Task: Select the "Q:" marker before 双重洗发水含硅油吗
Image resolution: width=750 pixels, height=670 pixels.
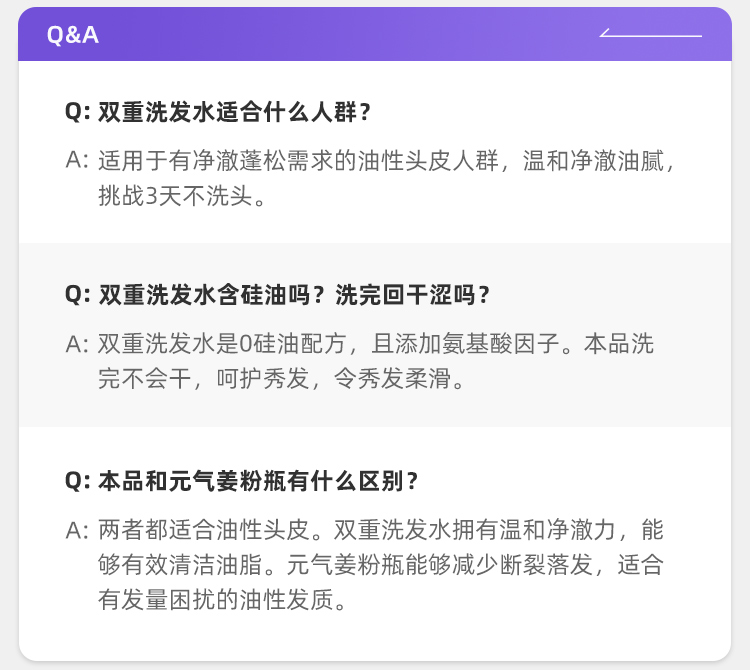Action: (x=78, y=295)
